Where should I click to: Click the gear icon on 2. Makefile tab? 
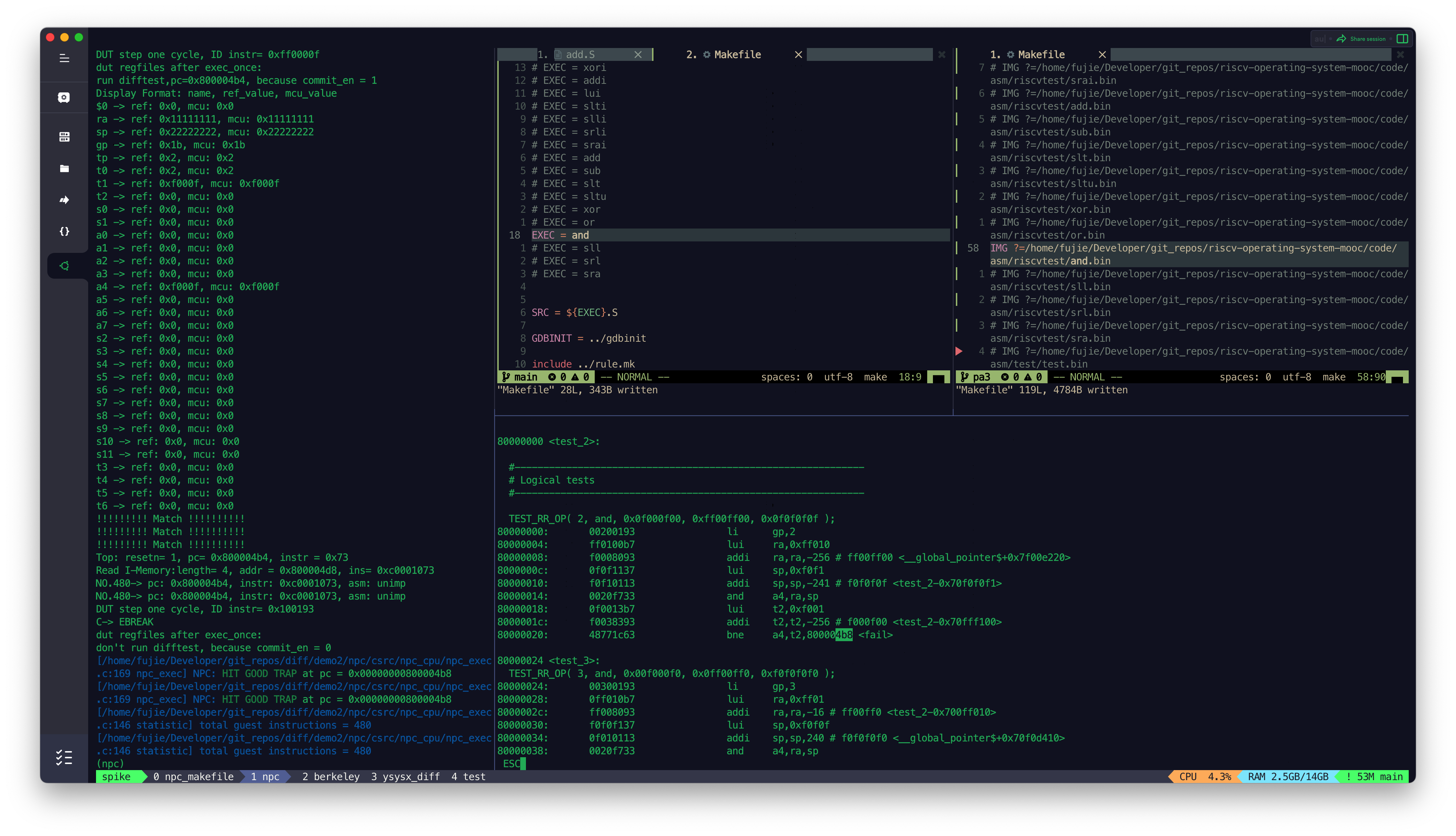pyautogui.click(x=707, y=54)
